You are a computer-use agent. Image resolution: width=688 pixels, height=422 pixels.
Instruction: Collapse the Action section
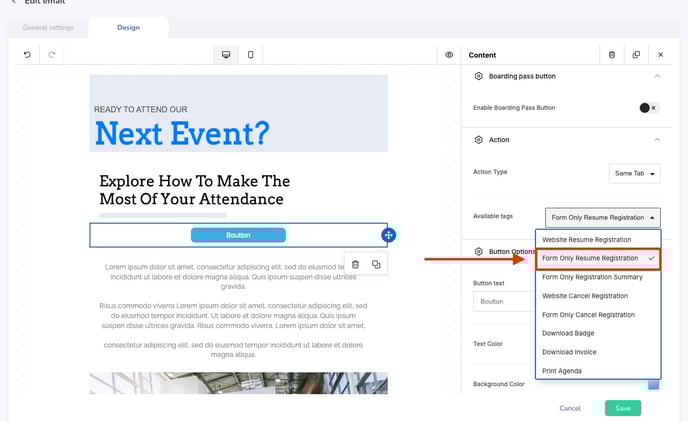(657, 140)
